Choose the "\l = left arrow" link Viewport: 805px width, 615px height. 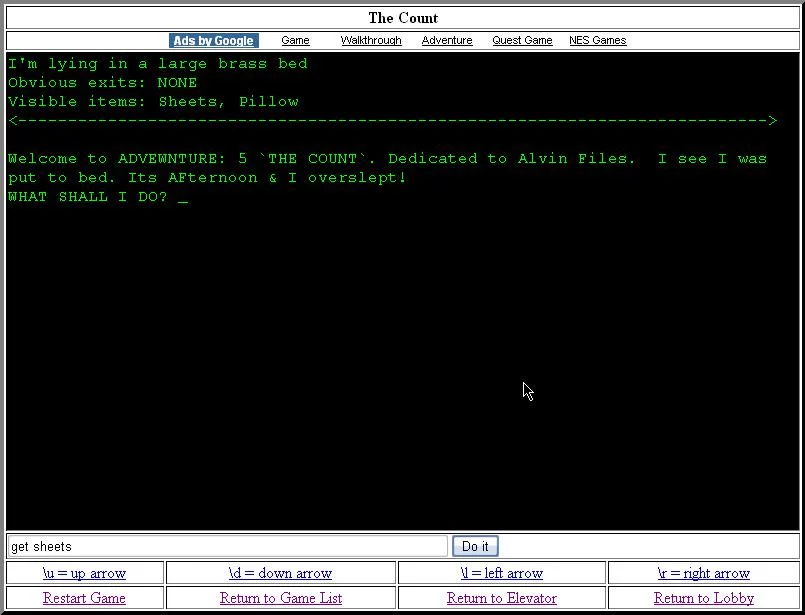tap(502, 573)
